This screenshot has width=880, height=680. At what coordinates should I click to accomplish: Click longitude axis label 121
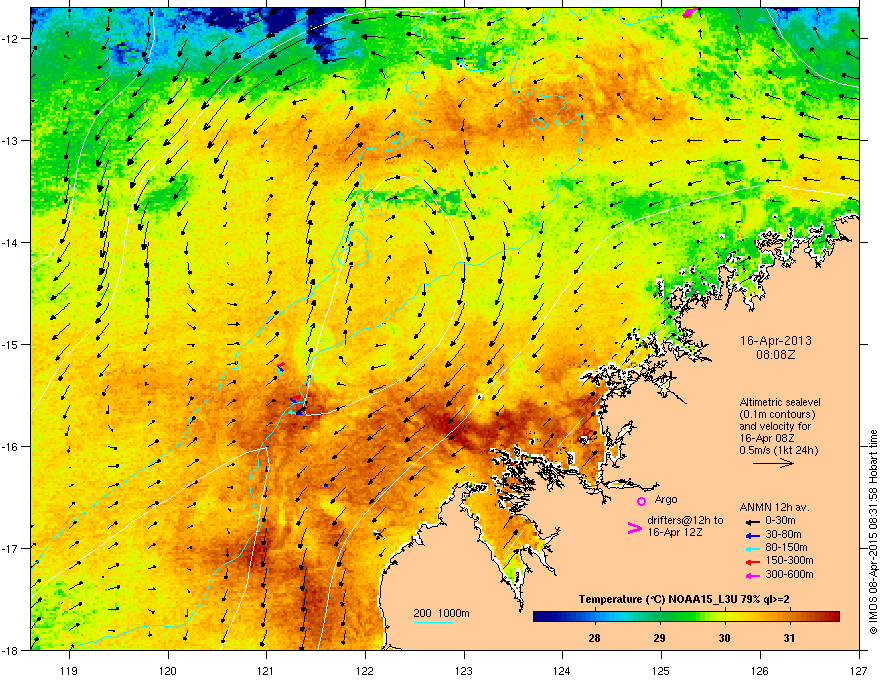267,670
